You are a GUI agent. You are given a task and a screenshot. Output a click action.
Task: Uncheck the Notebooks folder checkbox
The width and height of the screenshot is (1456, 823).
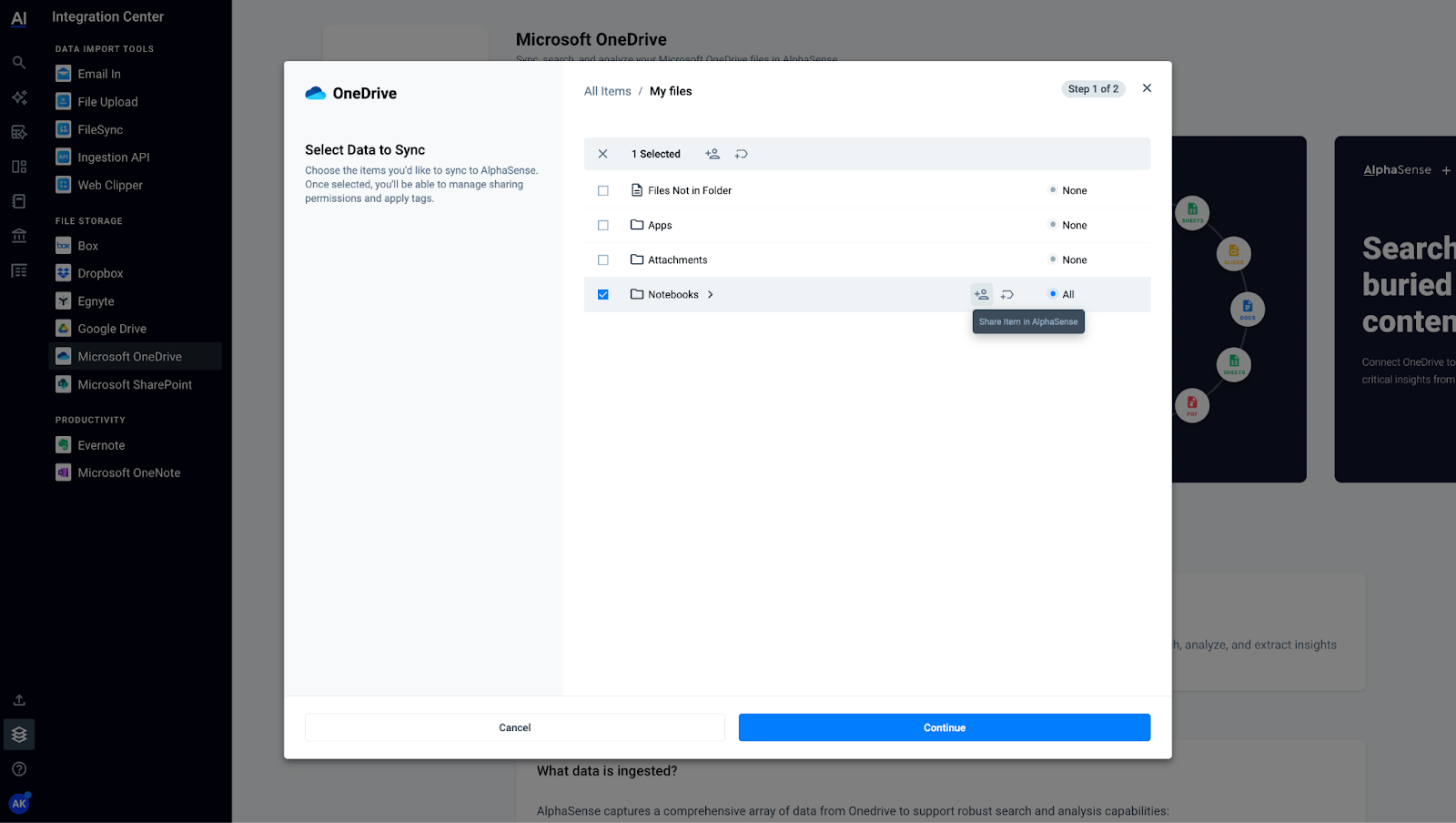coord(602,294)
